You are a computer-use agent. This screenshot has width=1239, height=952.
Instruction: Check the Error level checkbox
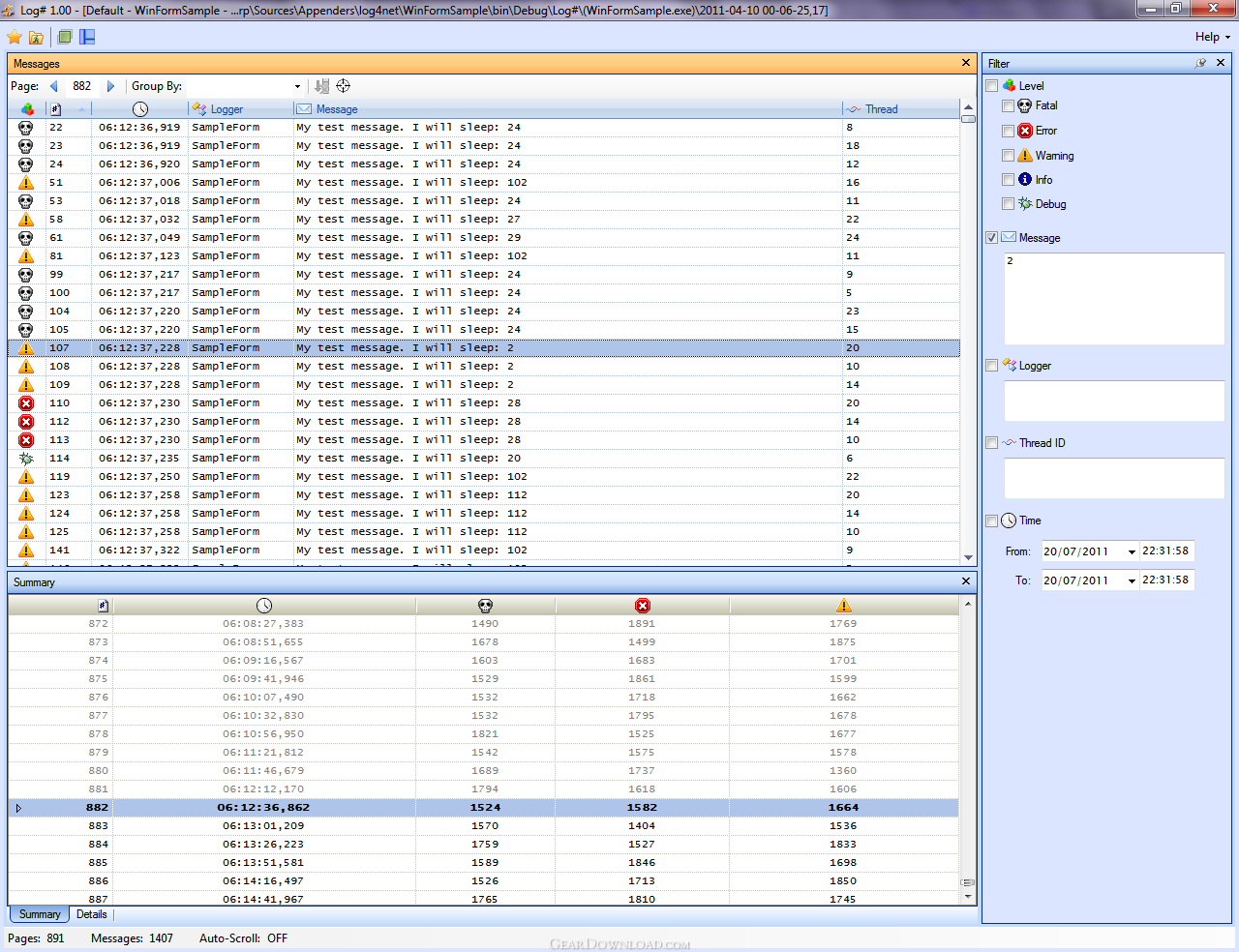coord(1009,131)
